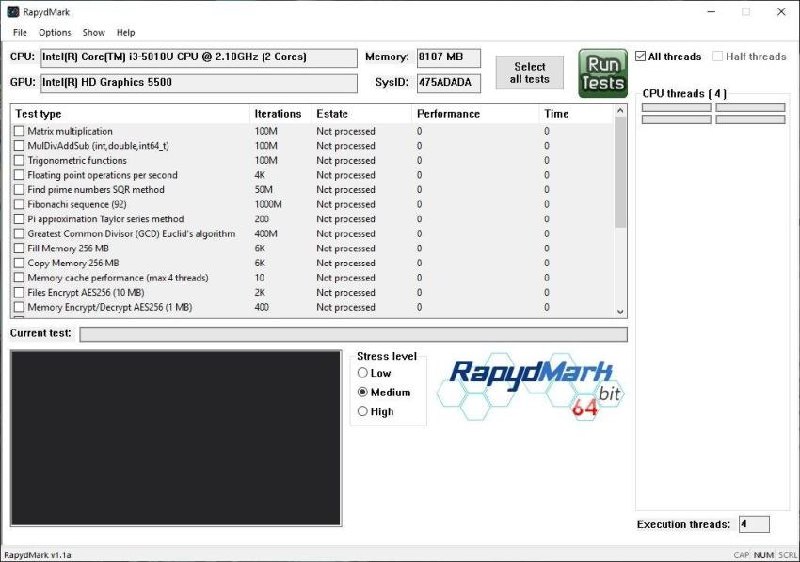The width and height of the screenshot is (800, 562).
Task: Click the Current test progress bar
Action: (354, 335)
